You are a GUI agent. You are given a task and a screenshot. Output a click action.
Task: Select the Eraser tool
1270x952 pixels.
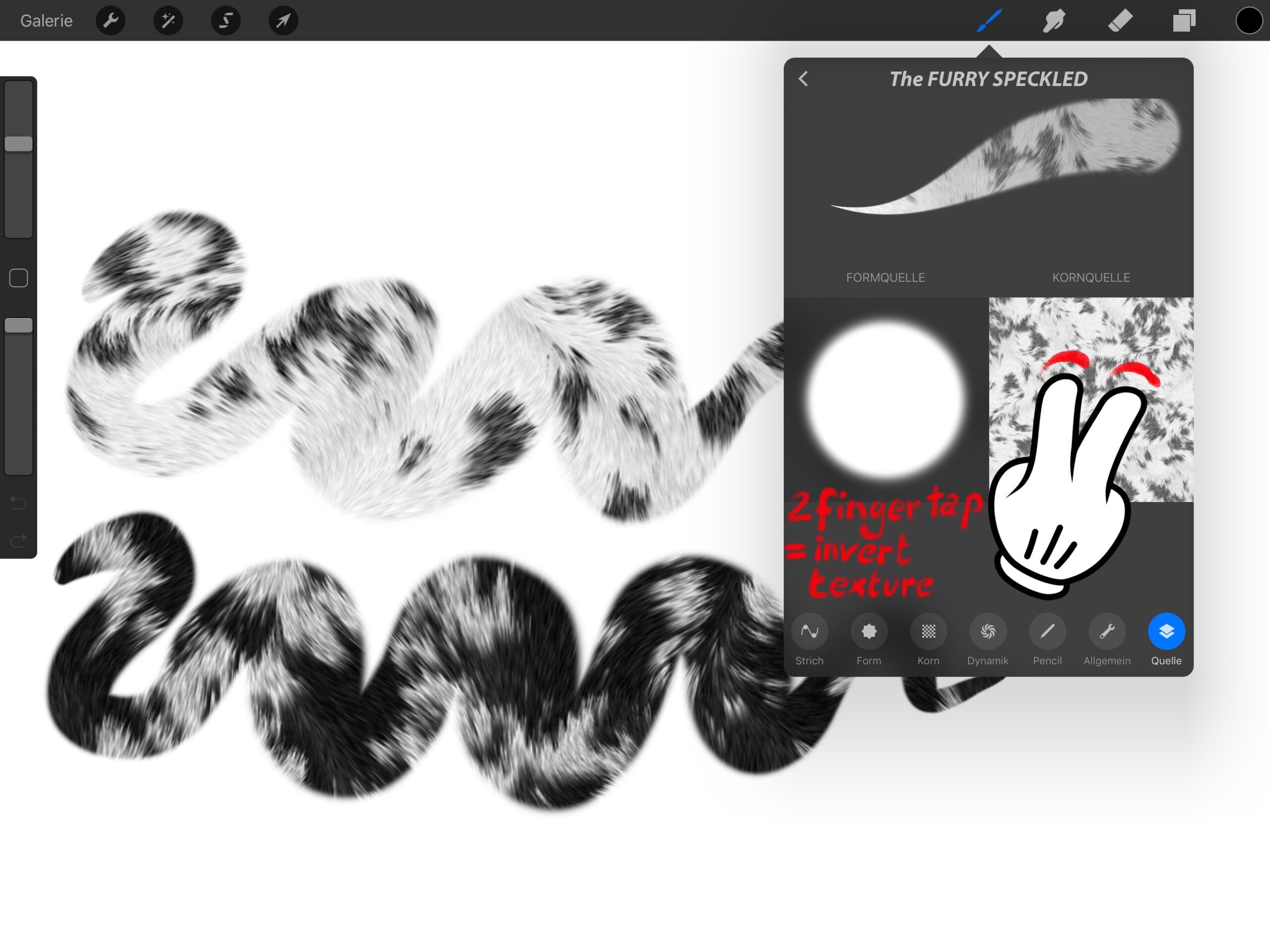coord(1119,21)
